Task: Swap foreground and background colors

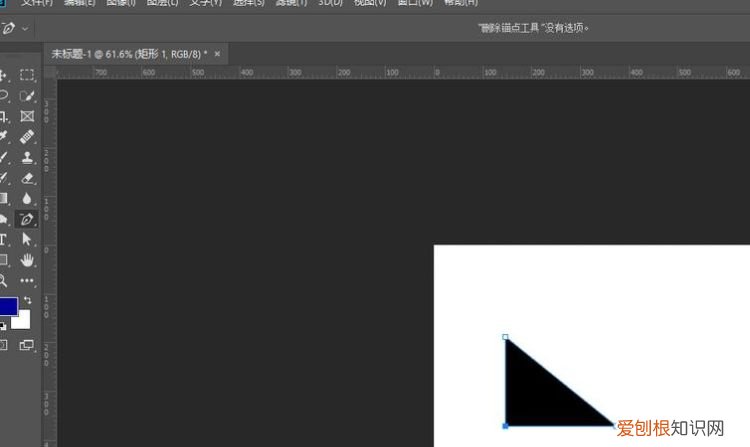Action: (28, 300)
